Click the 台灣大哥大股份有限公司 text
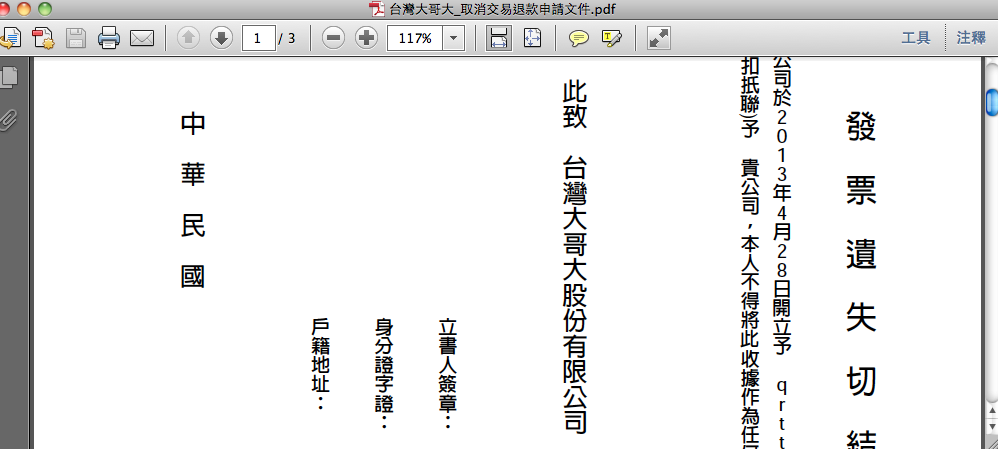Viewport: 998px width, 449px height. pyautogui.click(x=574, y=295)
